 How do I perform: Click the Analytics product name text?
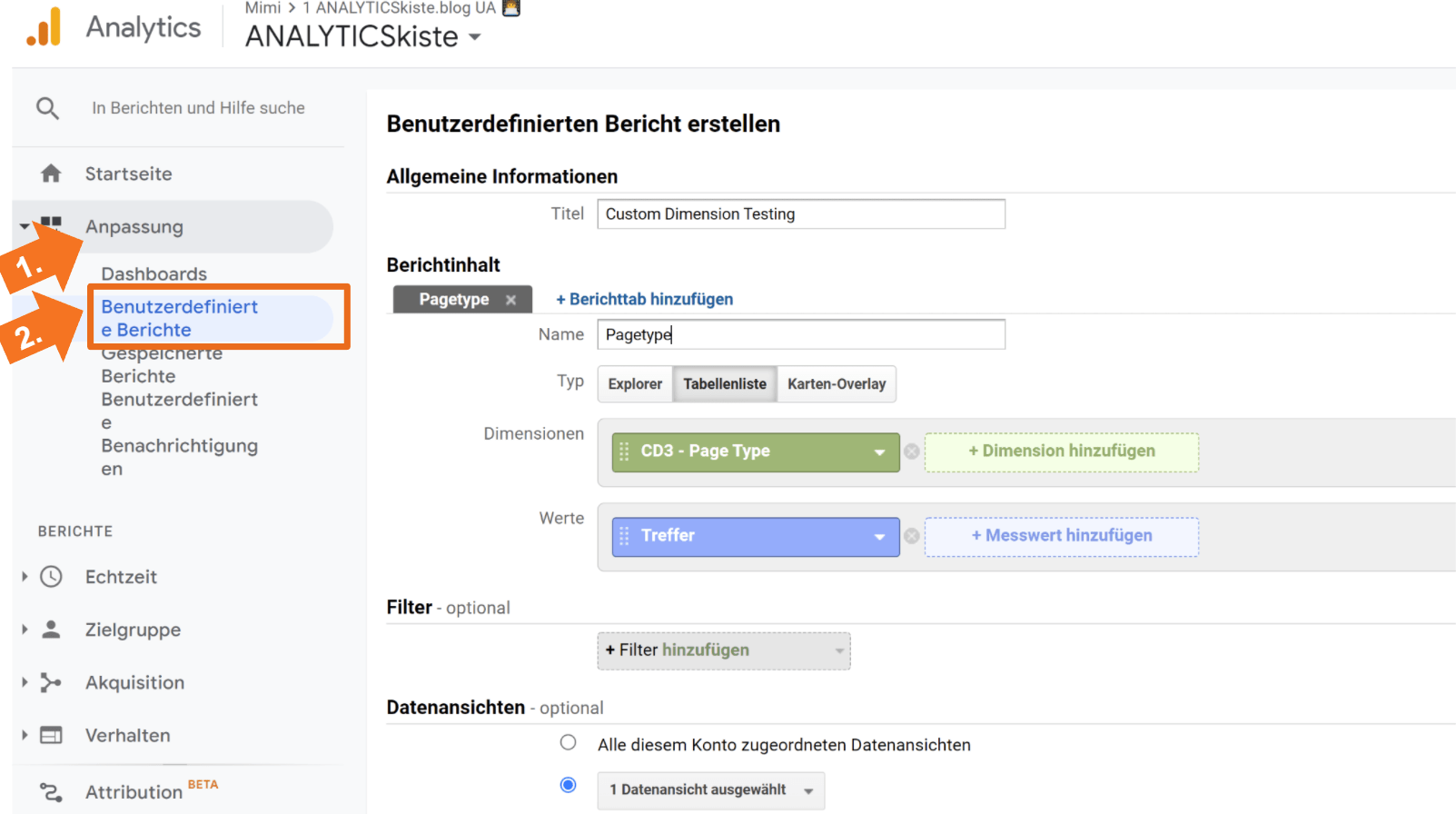(144, 27)
